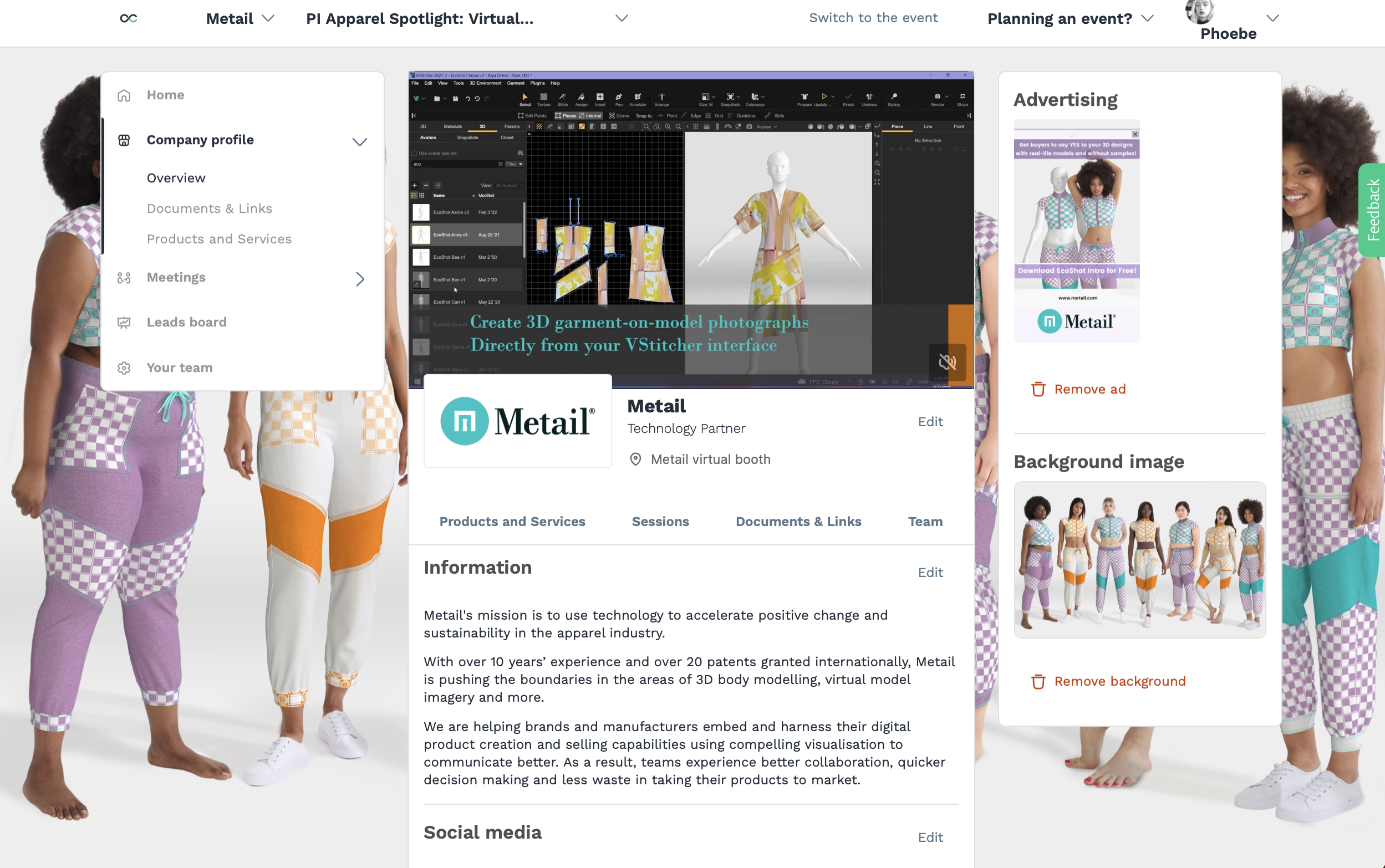This screenshot has width=1385, height=868.
Task: Edit the Social media section
Action: pyautogui.click(x=930, y=838)
